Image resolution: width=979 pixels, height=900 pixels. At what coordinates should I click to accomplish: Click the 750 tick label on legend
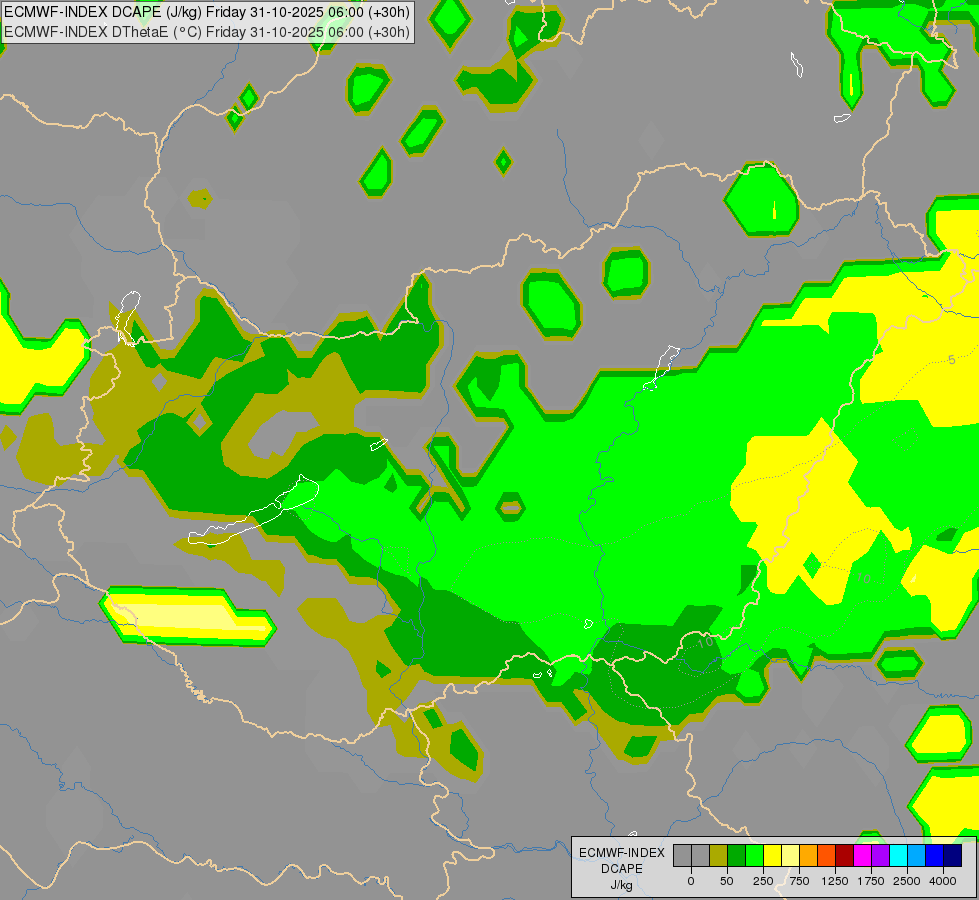(x=799, y=881)
